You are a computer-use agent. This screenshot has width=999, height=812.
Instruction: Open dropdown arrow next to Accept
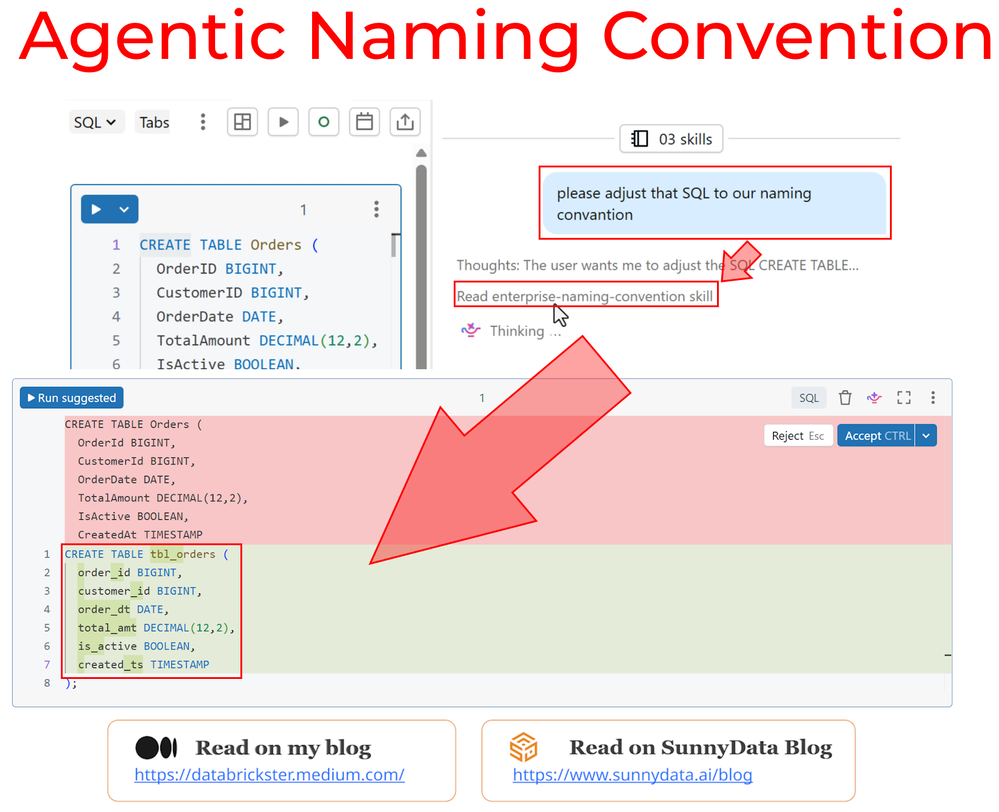926,436
